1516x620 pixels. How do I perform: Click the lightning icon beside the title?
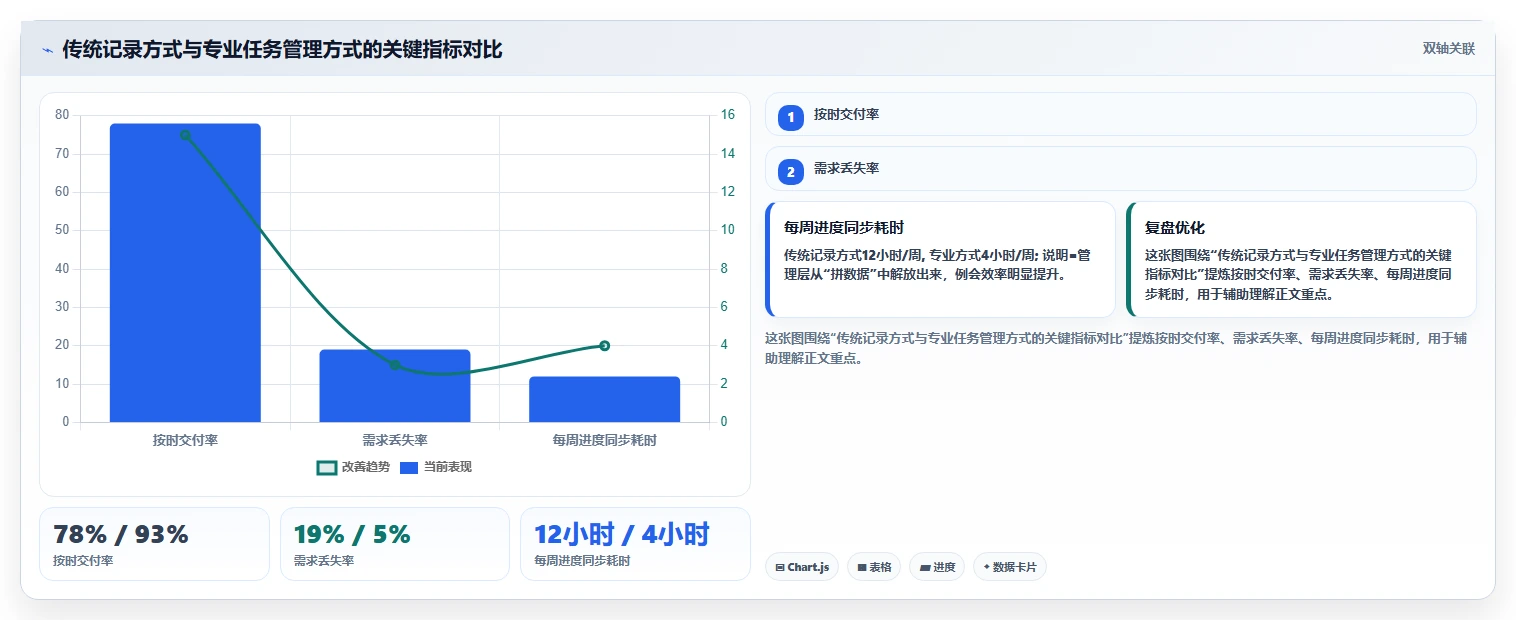(x=47, y=49)
